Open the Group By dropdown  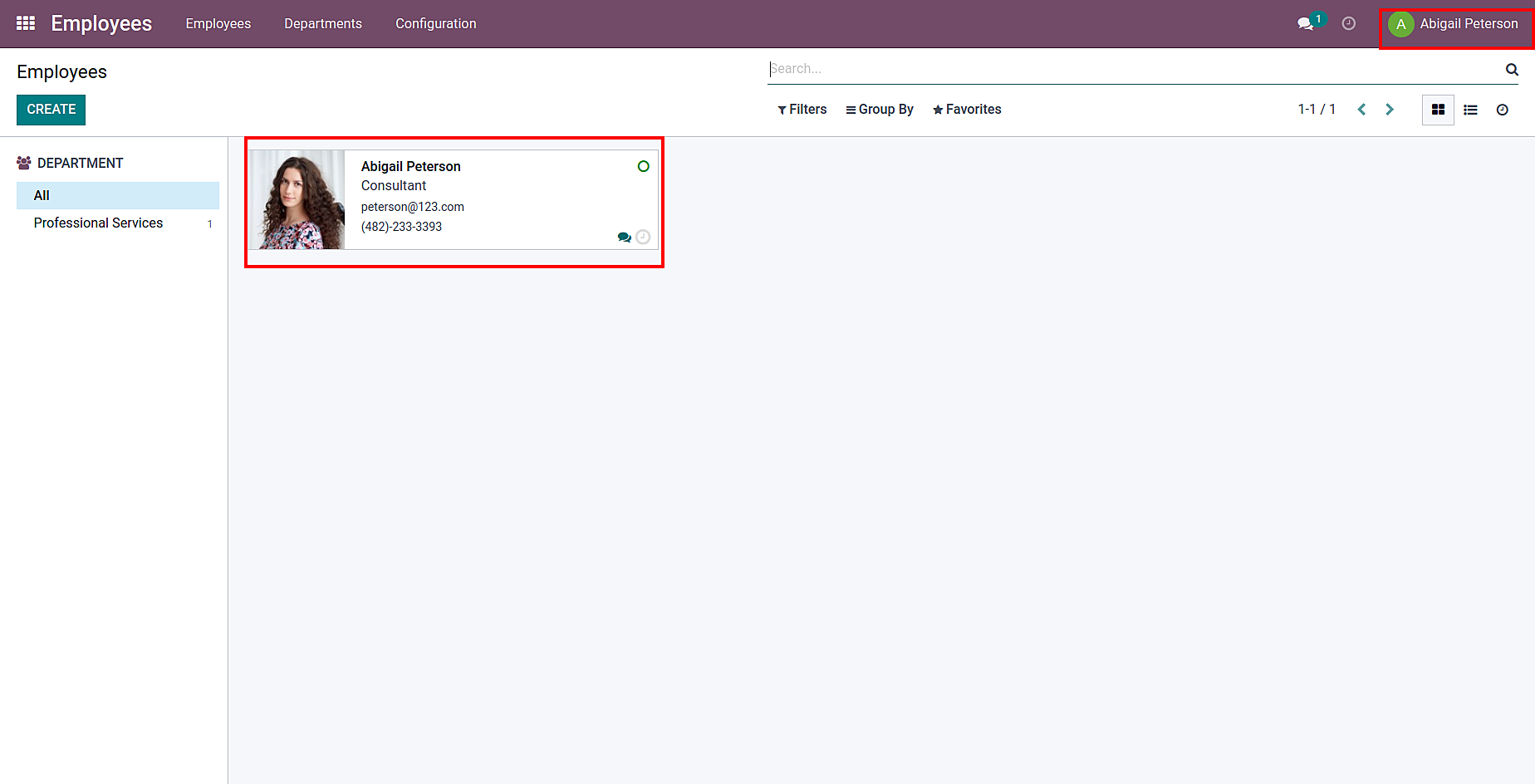point(880,110)
